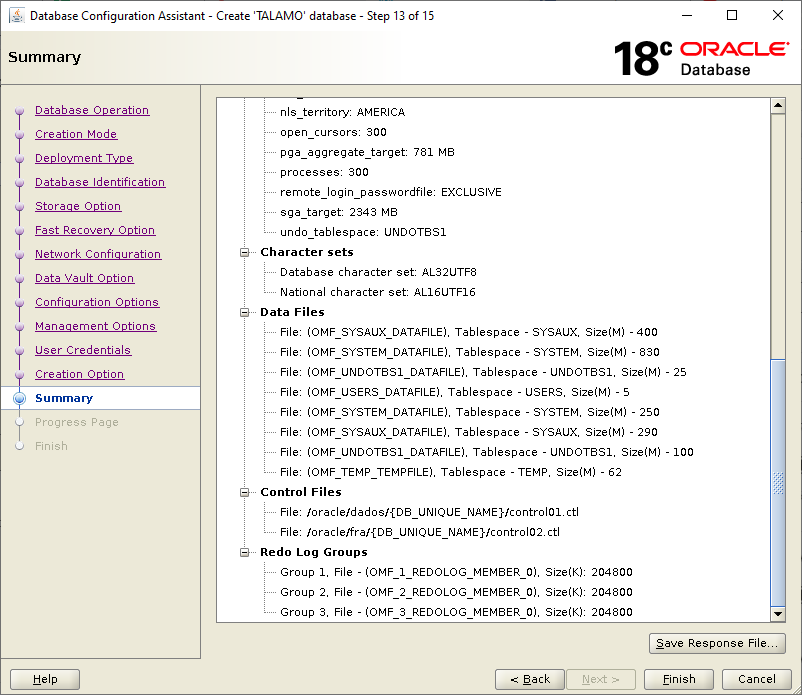The height and width of the screenshot is (695, 802).
Task: Click Save Response File button
Action: (717, 643)
